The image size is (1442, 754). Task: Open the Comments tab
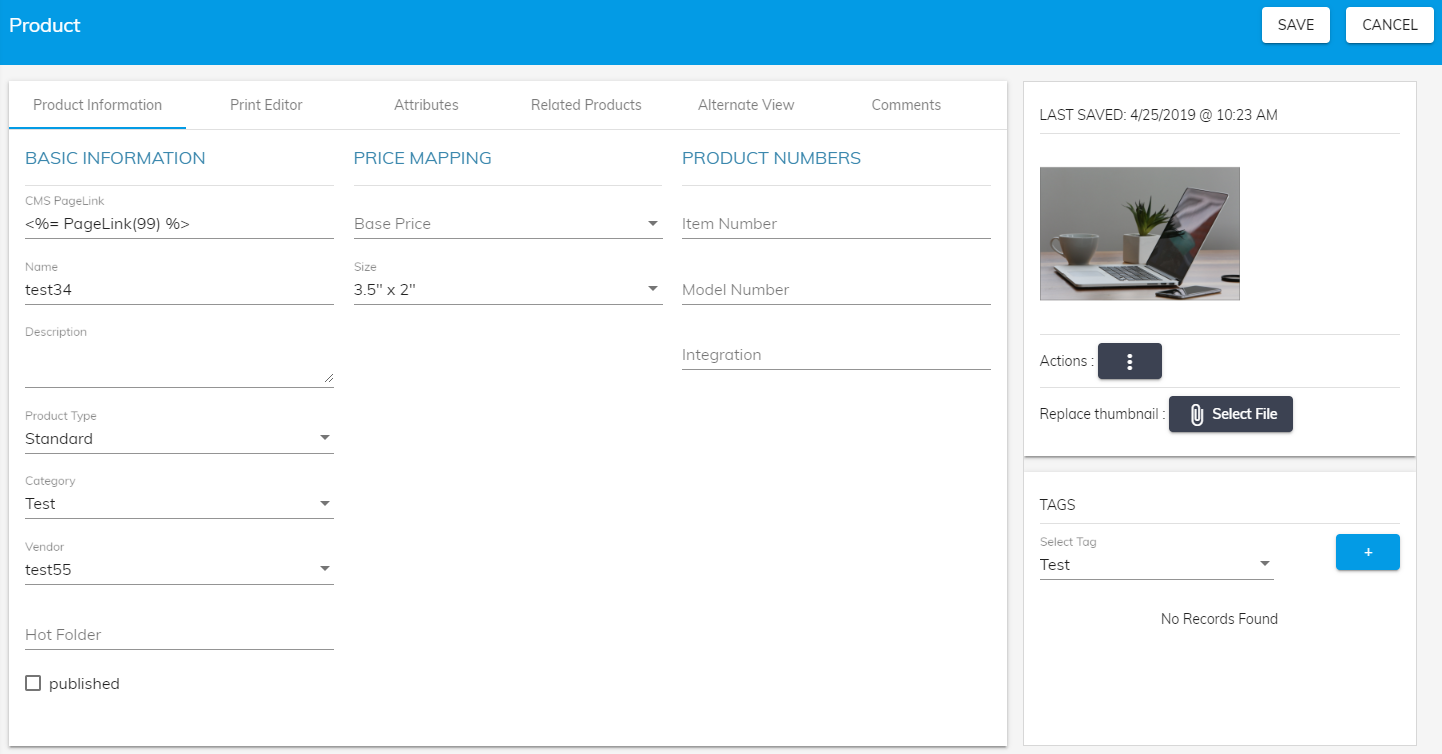click(x=906, y=105)
